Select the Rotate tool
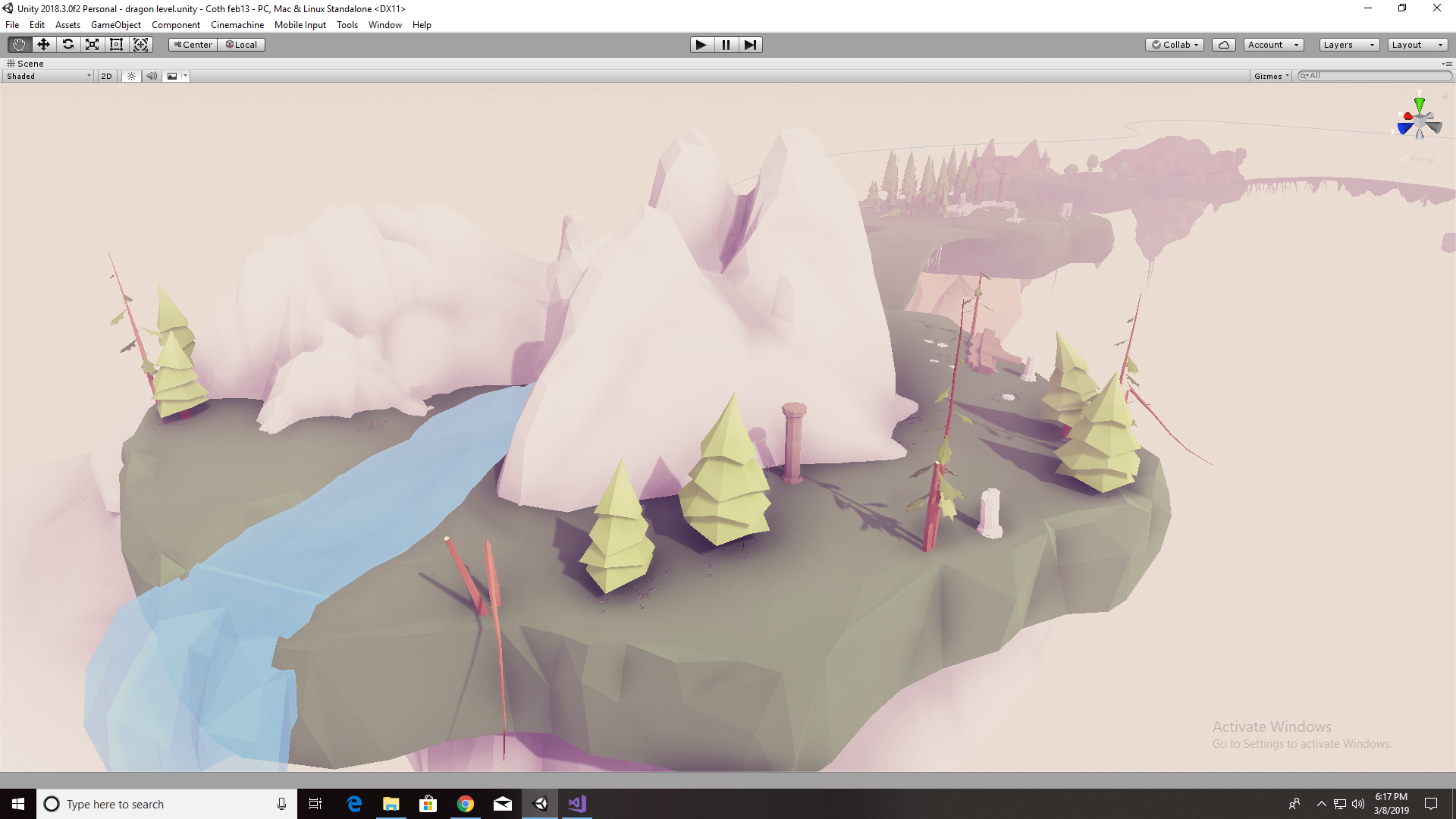The width and height of the screenshot is (1456, 819). point(68,45)
